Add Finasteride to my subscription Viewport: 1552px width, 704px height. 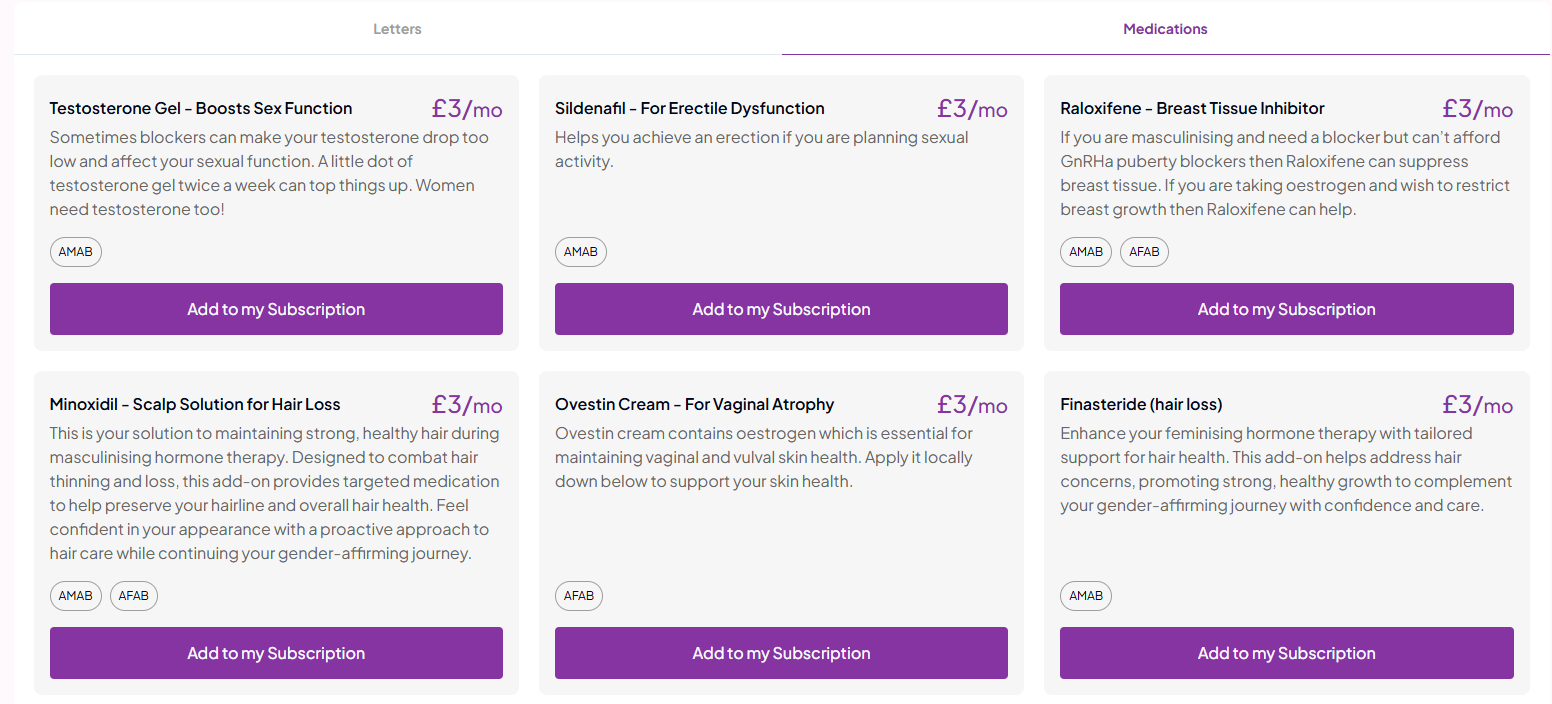pyautogui.click(x=1286, y=653)
